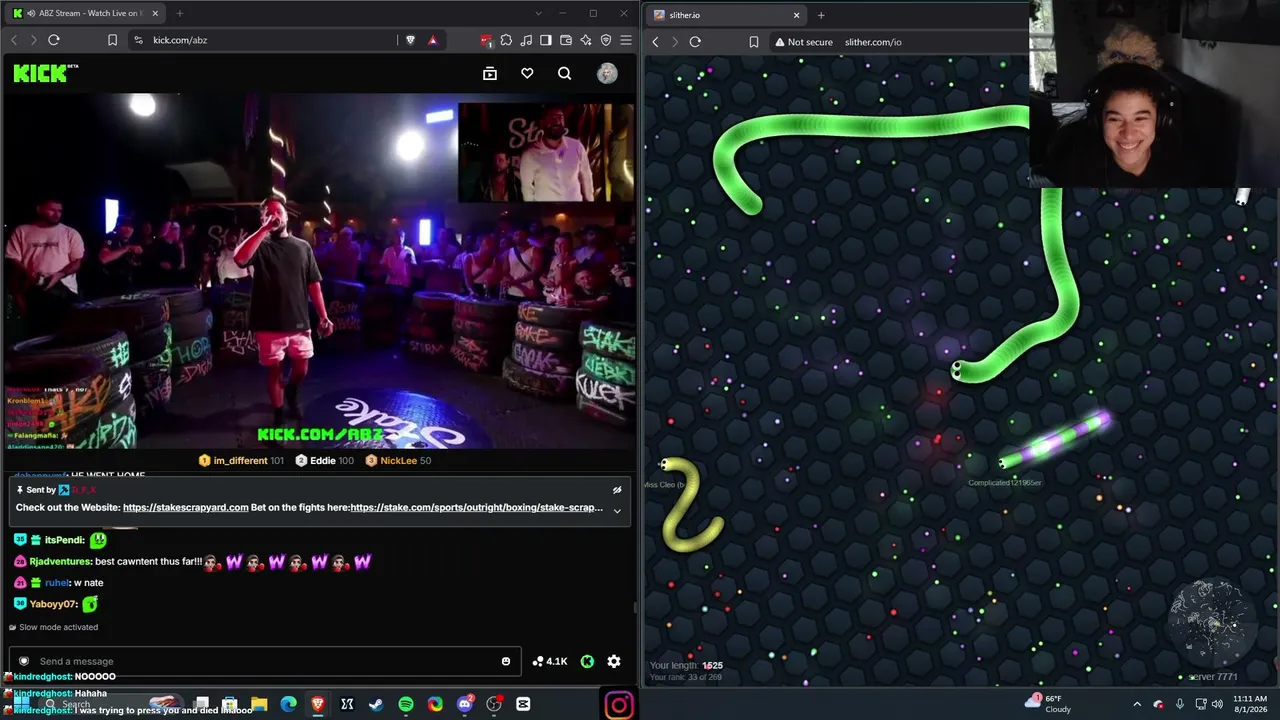The height and width of the screenshot is (720, 1280).
Task: Click the Kick stream video player
Action: point(320,271)
